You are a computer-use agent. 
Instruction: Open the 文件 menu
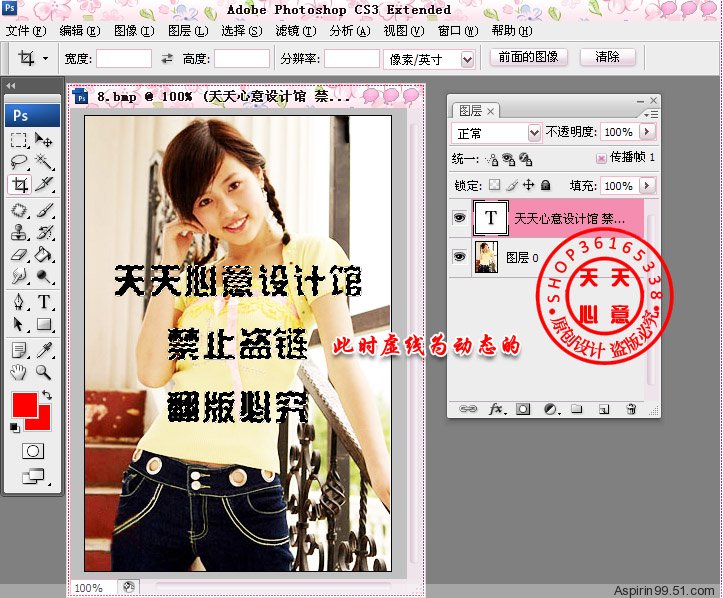pyautogui.click(x=26, y=31)
